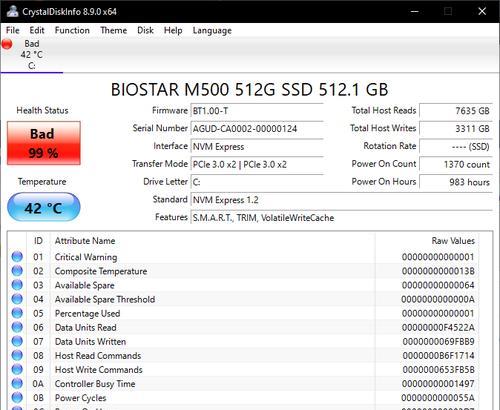500x410 pixels.
Task: Click the CrystalDiskInfo app icon in title bar
Action: 13,11
